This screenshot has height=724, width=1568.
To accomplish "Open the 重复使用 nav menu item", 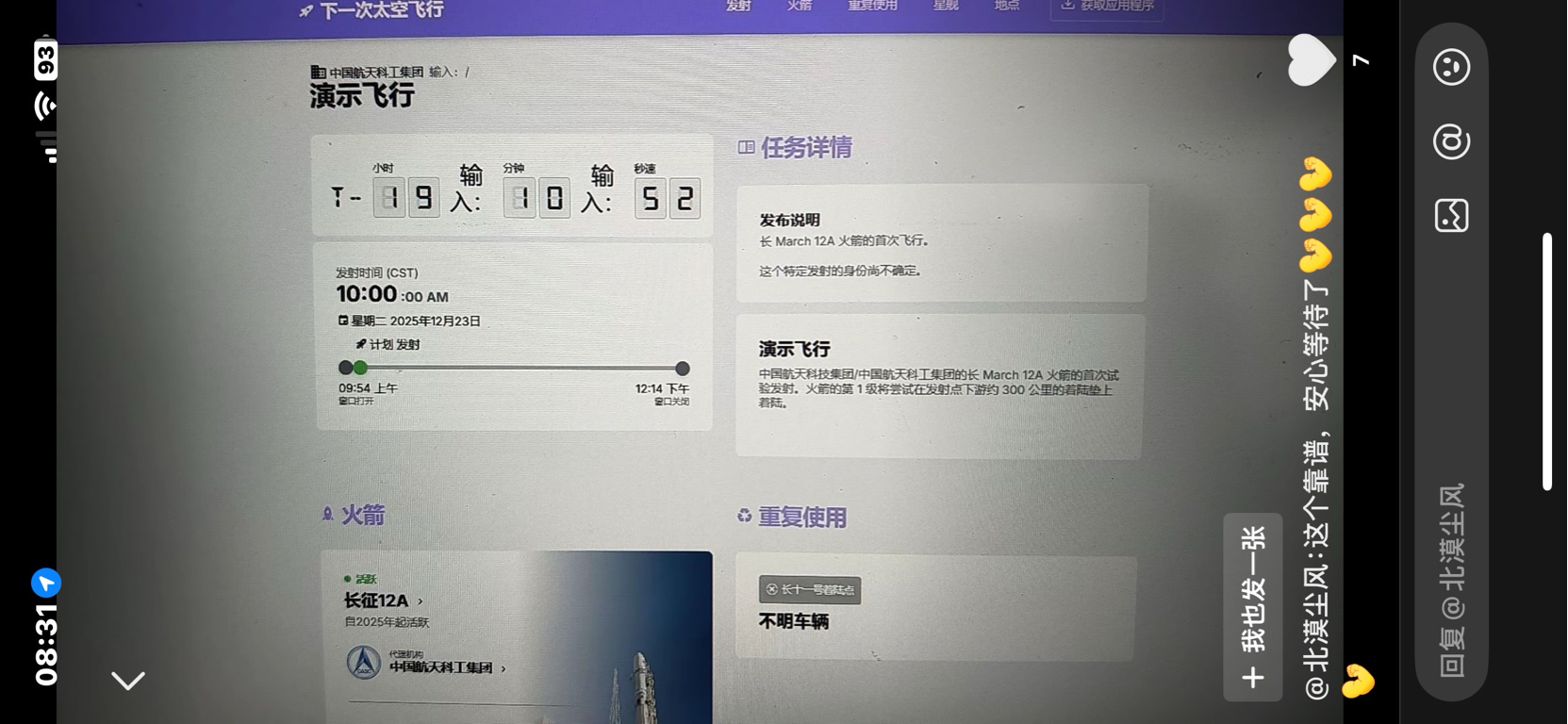I will (872, 6).
